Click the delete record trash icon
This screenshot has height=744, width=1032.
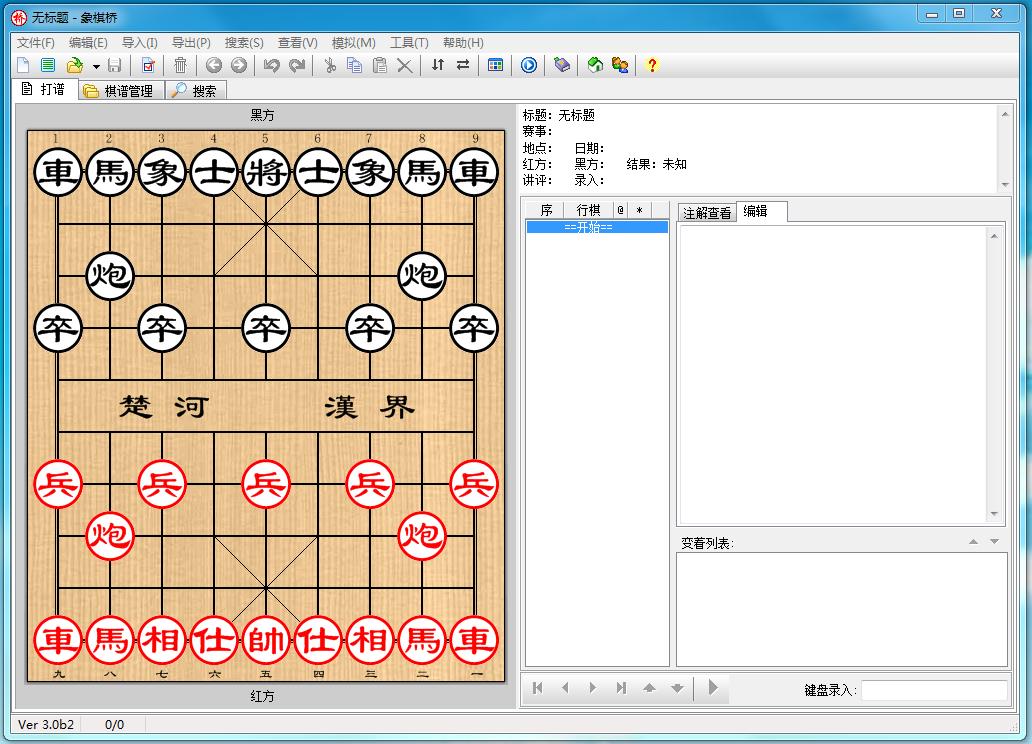click(183, 65)
